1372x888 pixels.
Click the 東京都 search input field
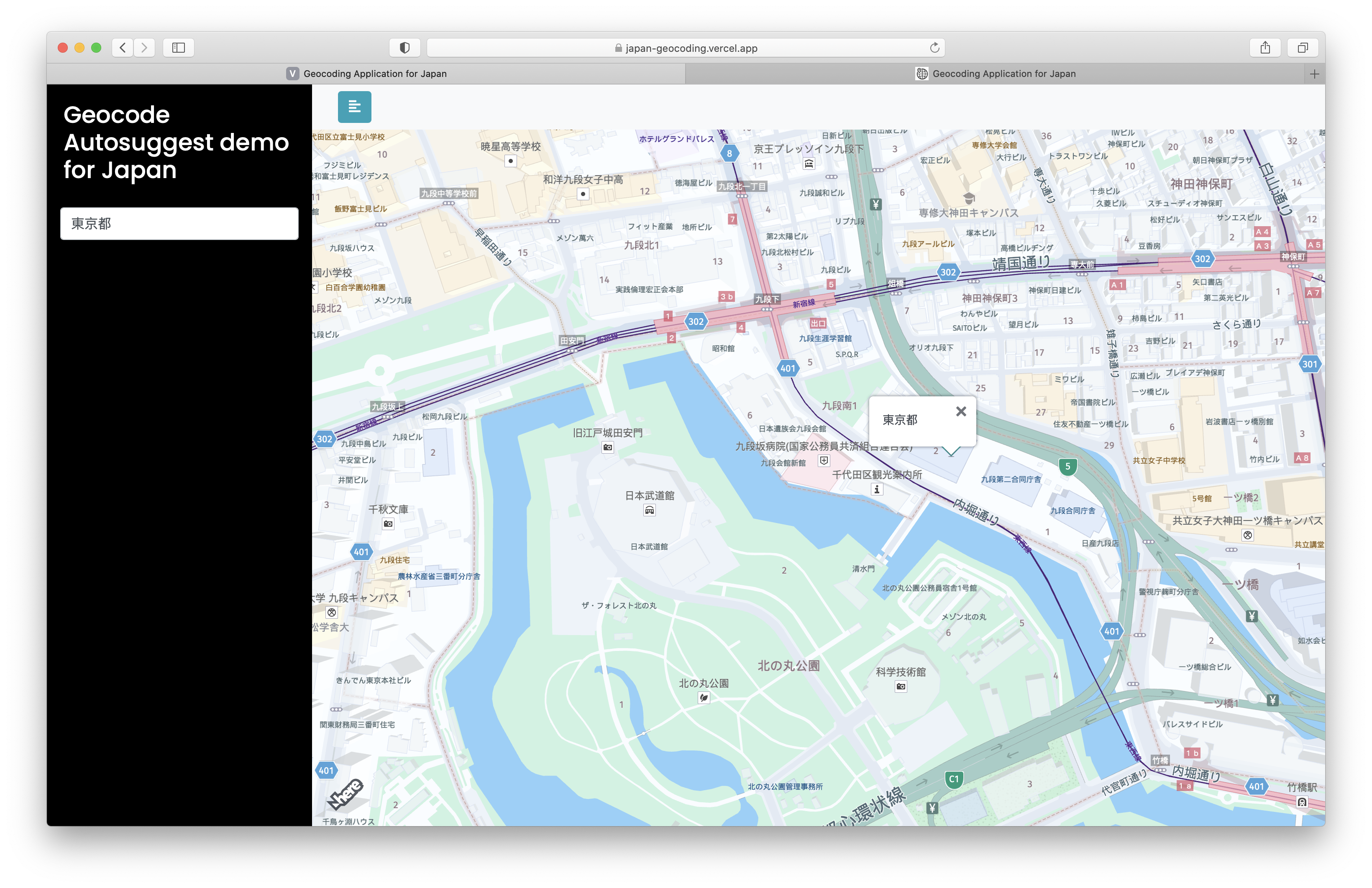[179, 224]
